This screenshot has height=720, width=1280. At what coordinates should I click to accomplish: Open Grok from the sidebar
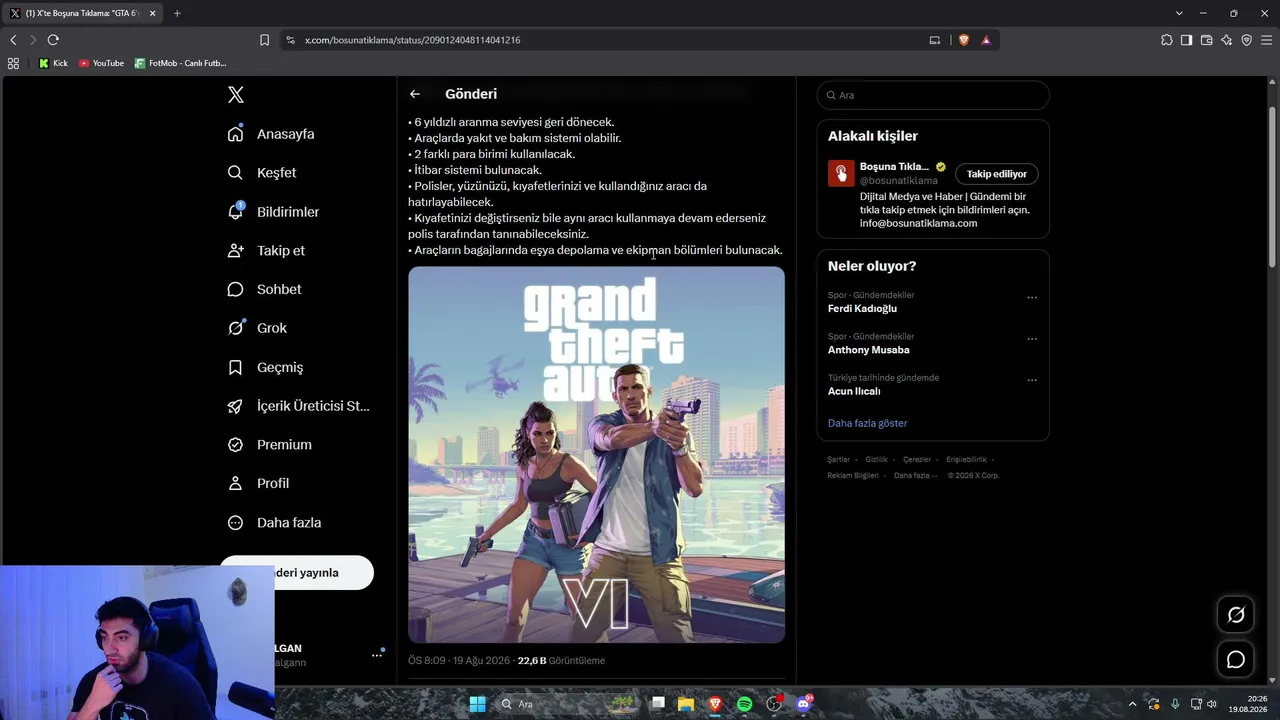pyautogui.click(x=257, y=328)
